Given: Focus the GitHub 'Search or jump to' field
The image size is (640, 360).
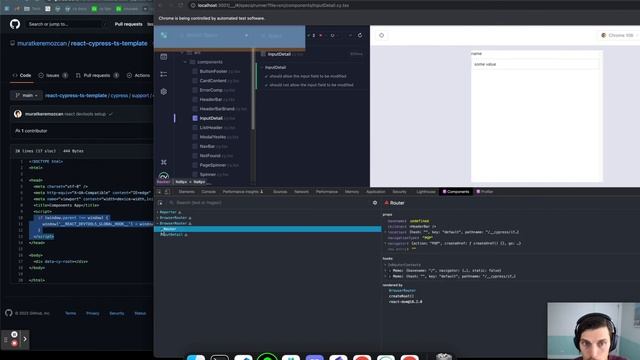Looking at the screenshot, I should 65,24.
